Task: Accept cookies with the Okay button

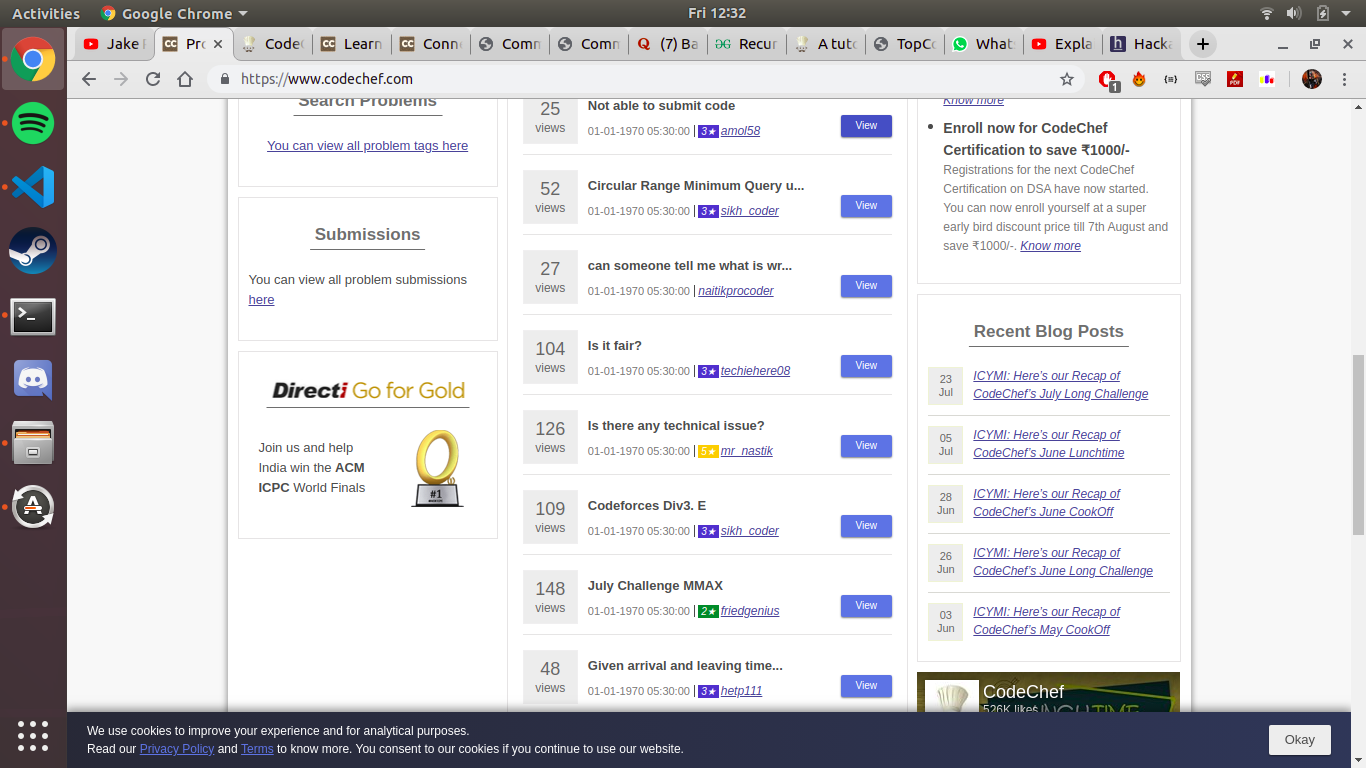Action: coord(1299,740)
